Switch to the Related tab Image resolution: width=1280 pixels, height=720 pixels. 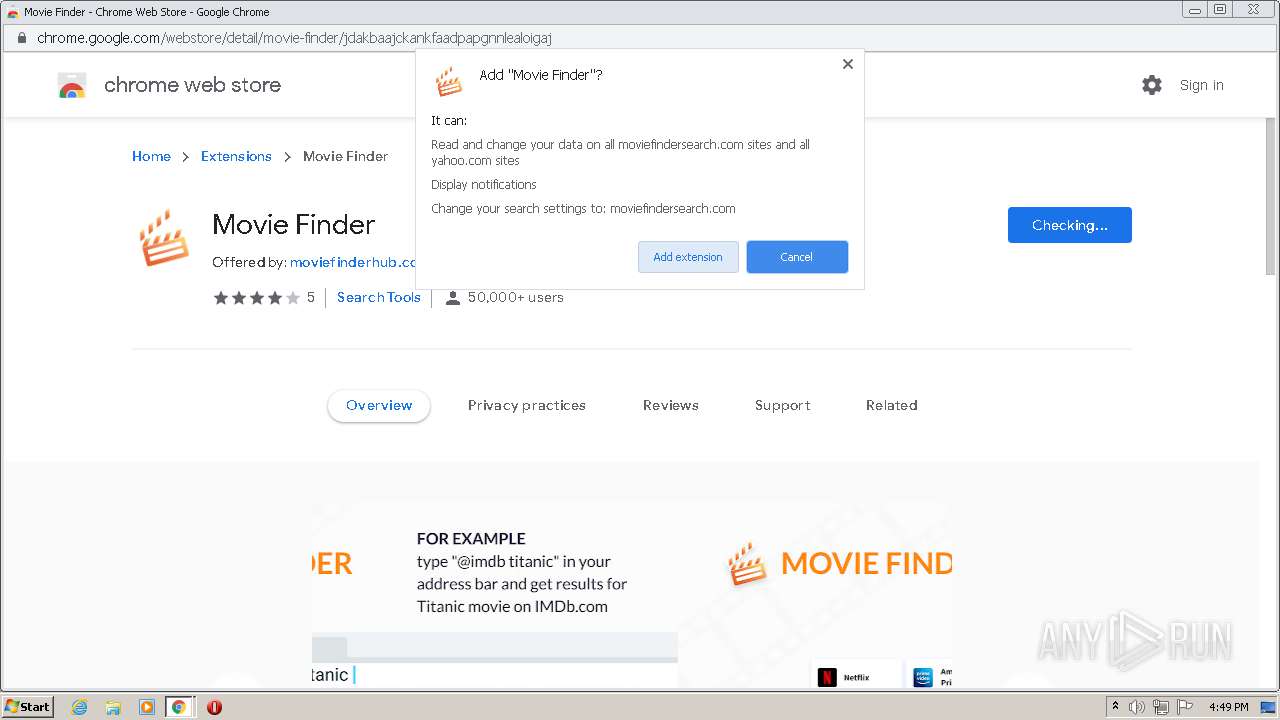892,405
